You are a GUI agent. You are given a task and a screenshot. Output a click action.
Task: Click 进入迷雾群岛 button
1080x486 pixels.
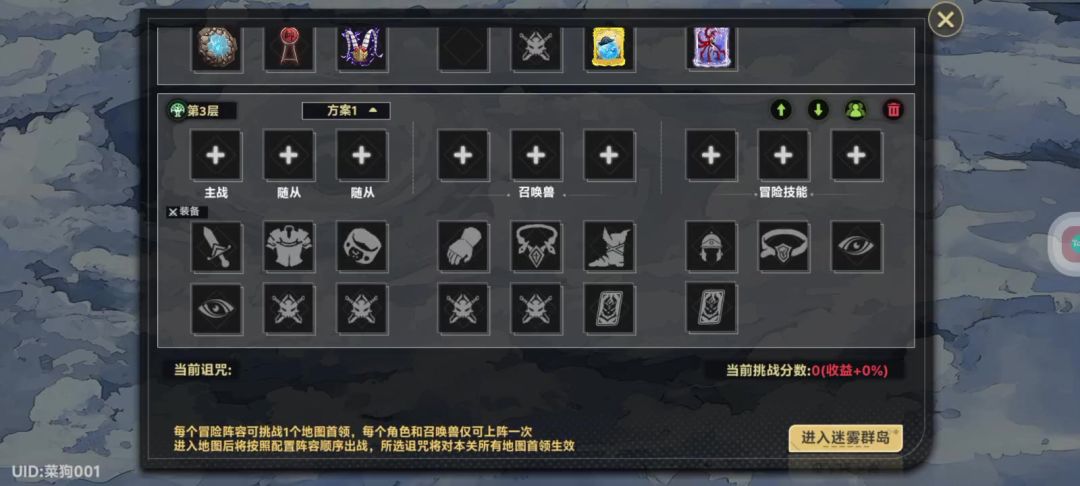point(845,438)
